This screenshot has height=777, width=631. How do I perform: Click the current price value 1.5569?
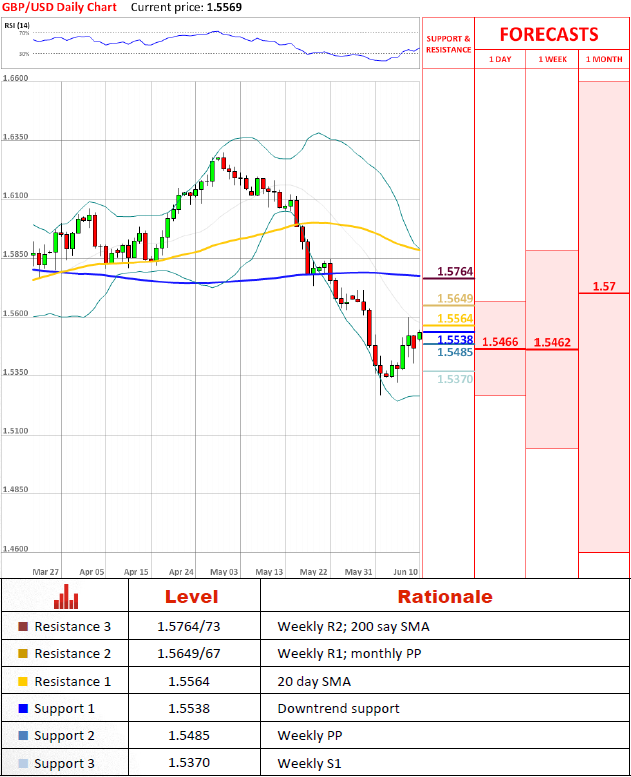[x=225, y=7]
